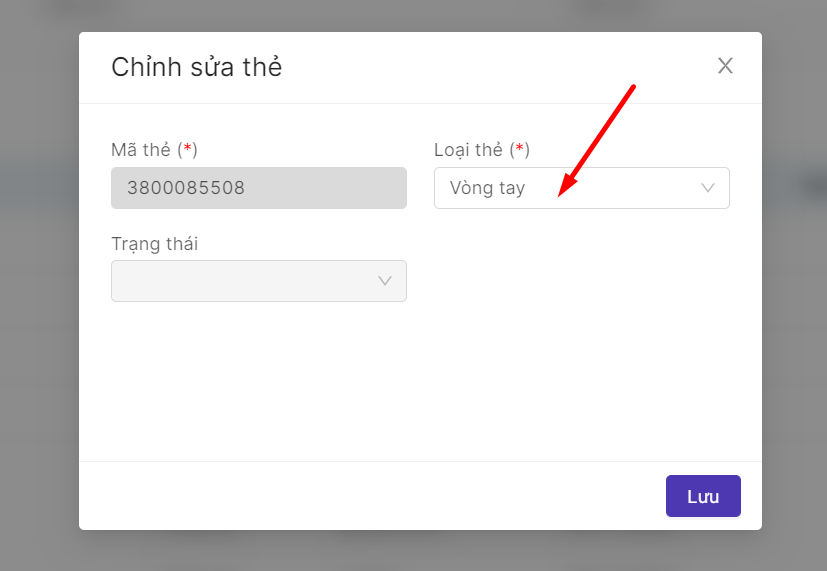The width and height of the screenshot is (827, 571).
Task: Click the Chỉnh sửa thẻ dialog title
Action: pos(197,67)
